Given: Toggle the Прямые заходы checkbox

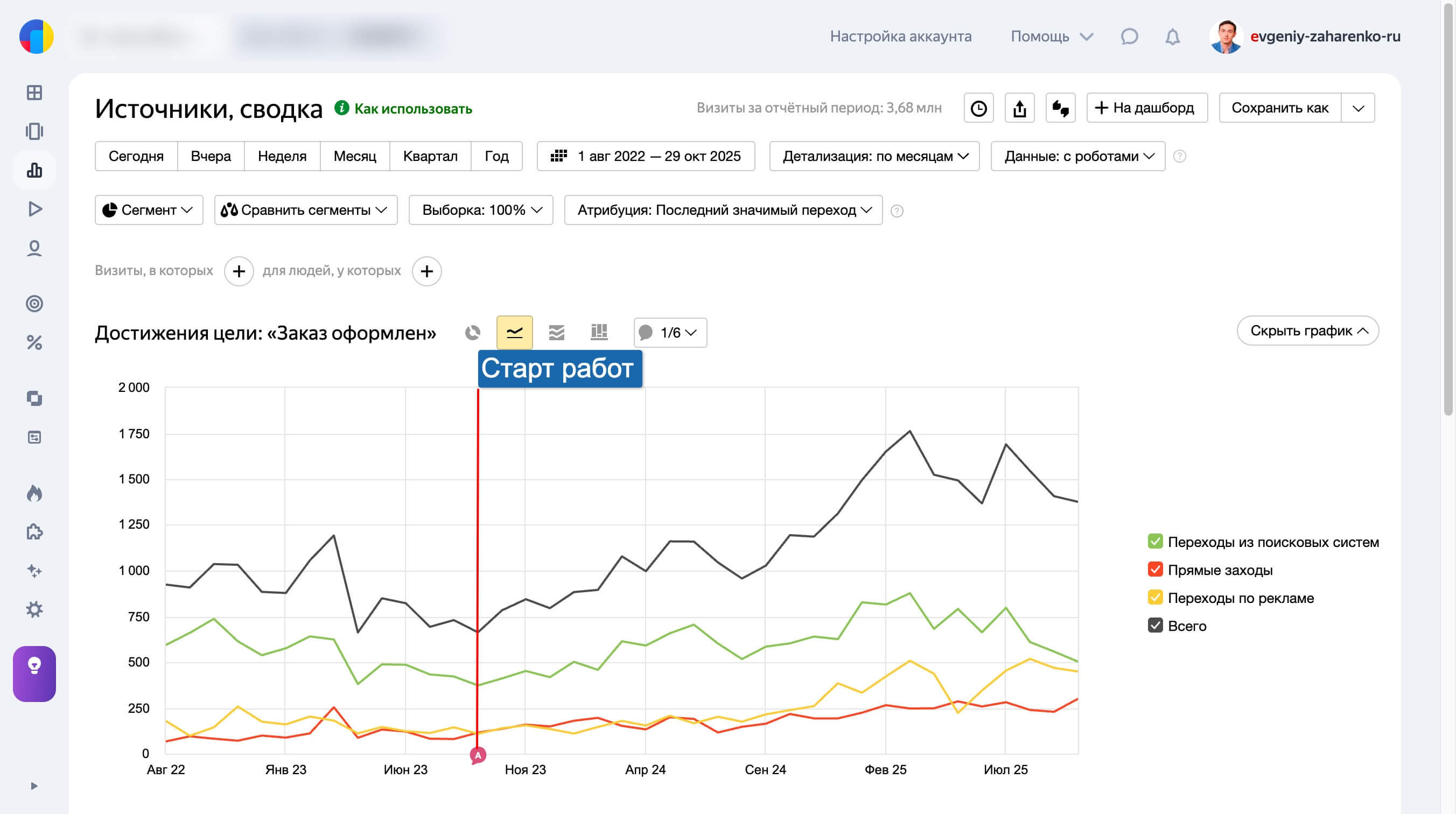Looking at the screenshot, I should [x=1155, y=569].
